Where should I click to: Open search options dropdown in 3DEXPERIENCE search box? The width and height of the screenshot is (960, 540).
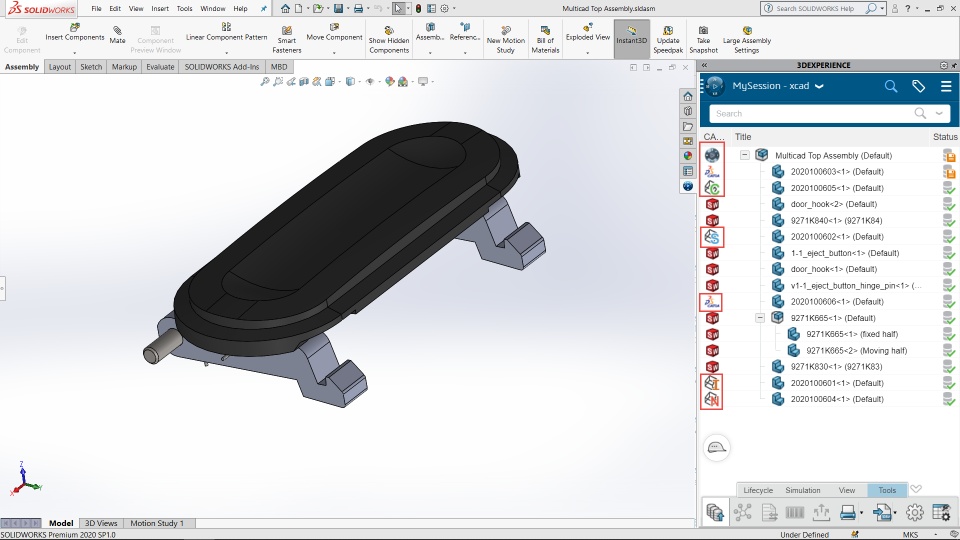(x=939, y=113)
